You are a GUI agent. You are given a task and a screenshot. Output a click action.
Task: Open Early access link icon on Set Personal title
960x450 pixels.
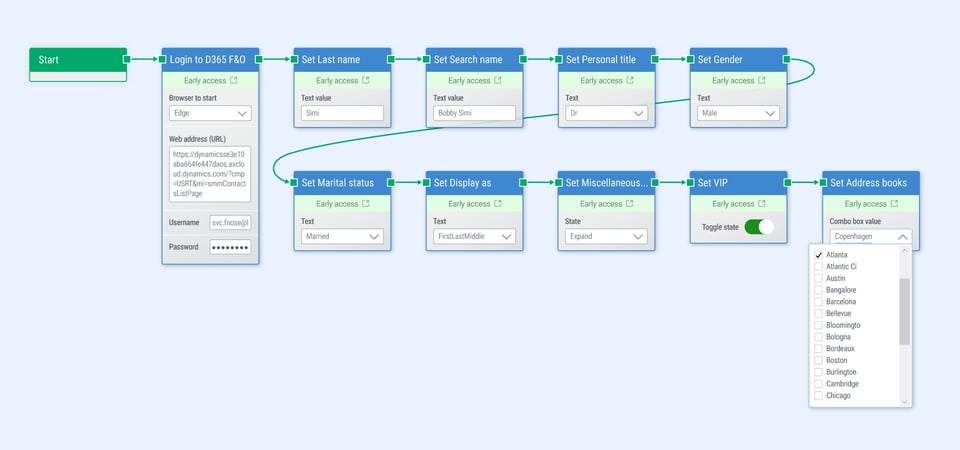point(630,80)
